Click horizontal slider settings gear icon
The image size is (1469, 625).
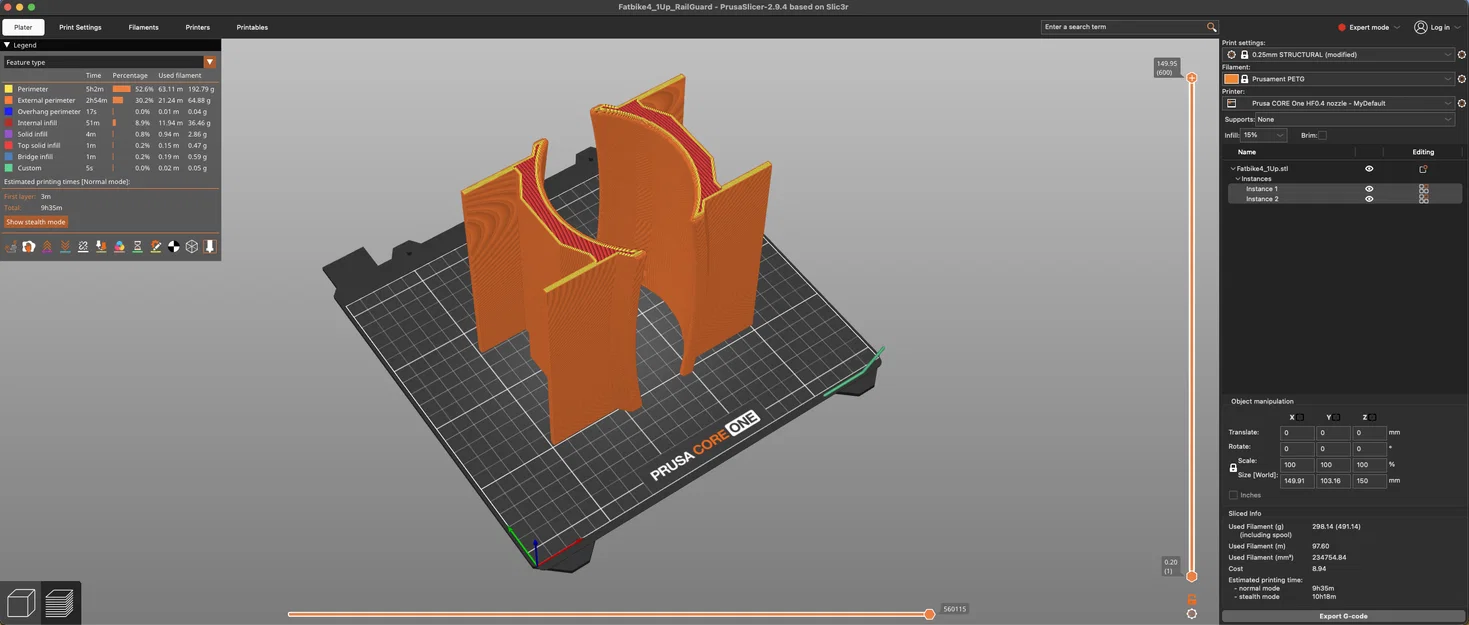[1191, 614]
